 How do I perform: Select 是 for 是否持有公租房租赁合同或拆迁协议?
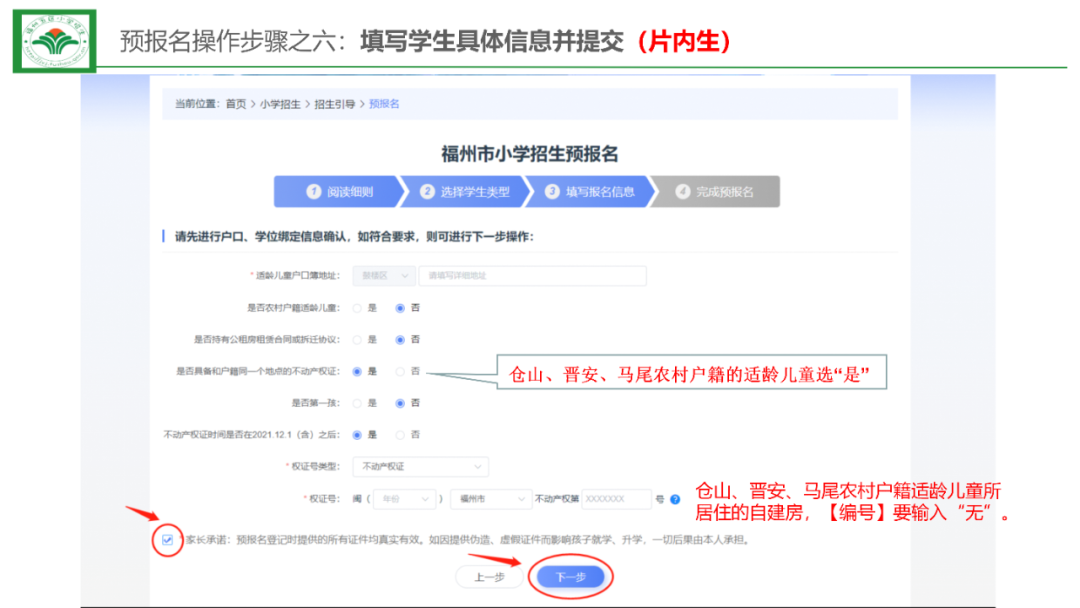coord(357,340)
